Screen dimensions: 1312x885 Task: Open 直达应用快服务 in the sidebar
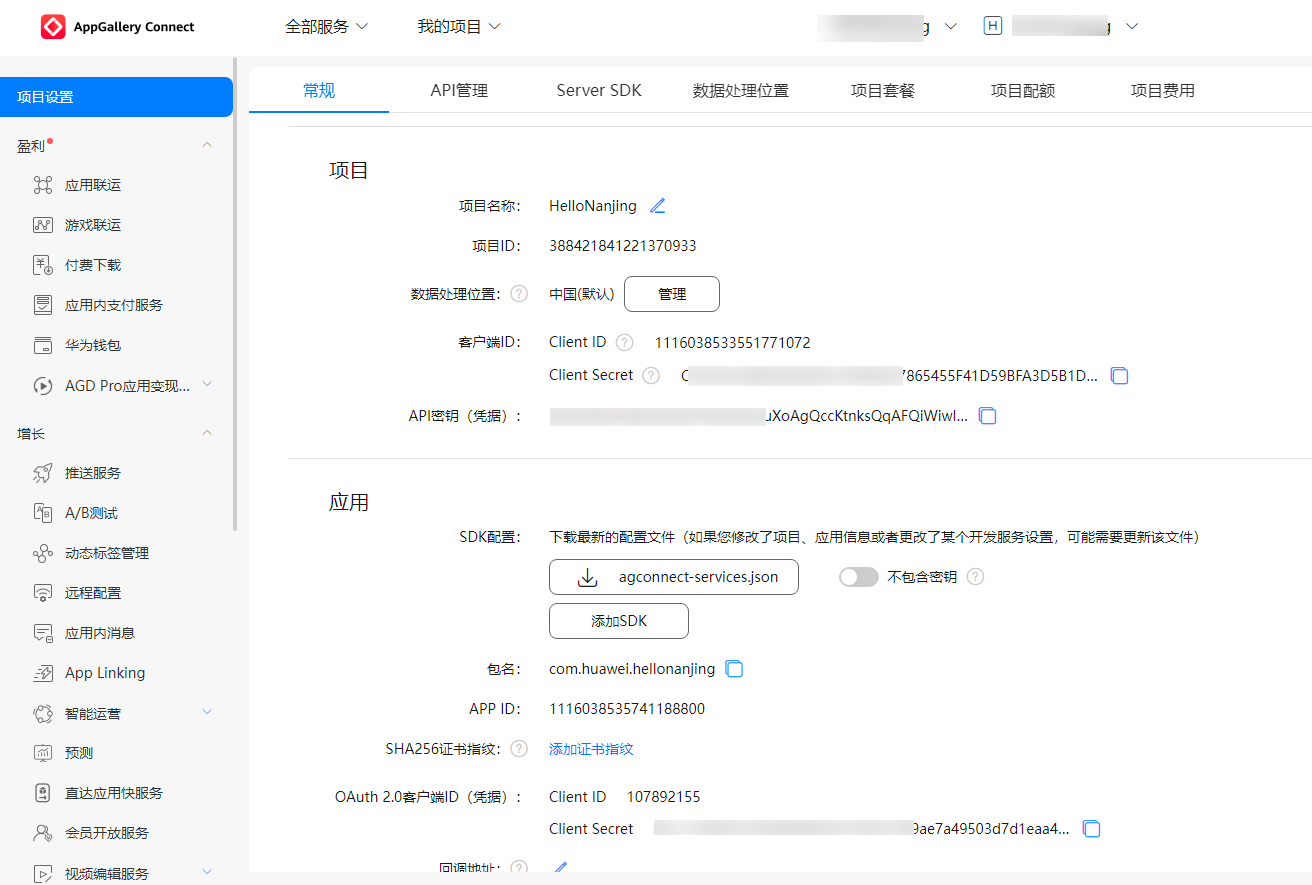116,793
